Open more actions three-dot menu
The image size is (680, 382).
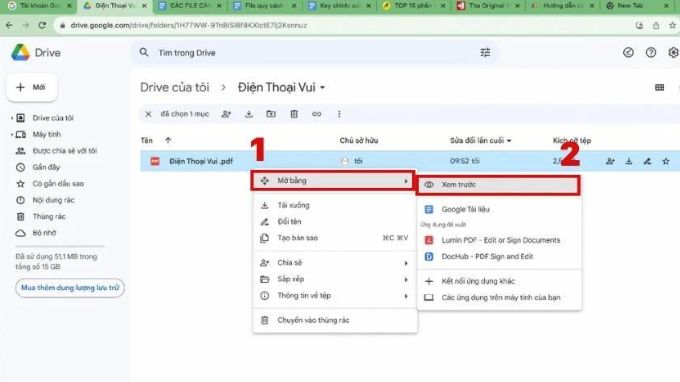tap(339, 114)
